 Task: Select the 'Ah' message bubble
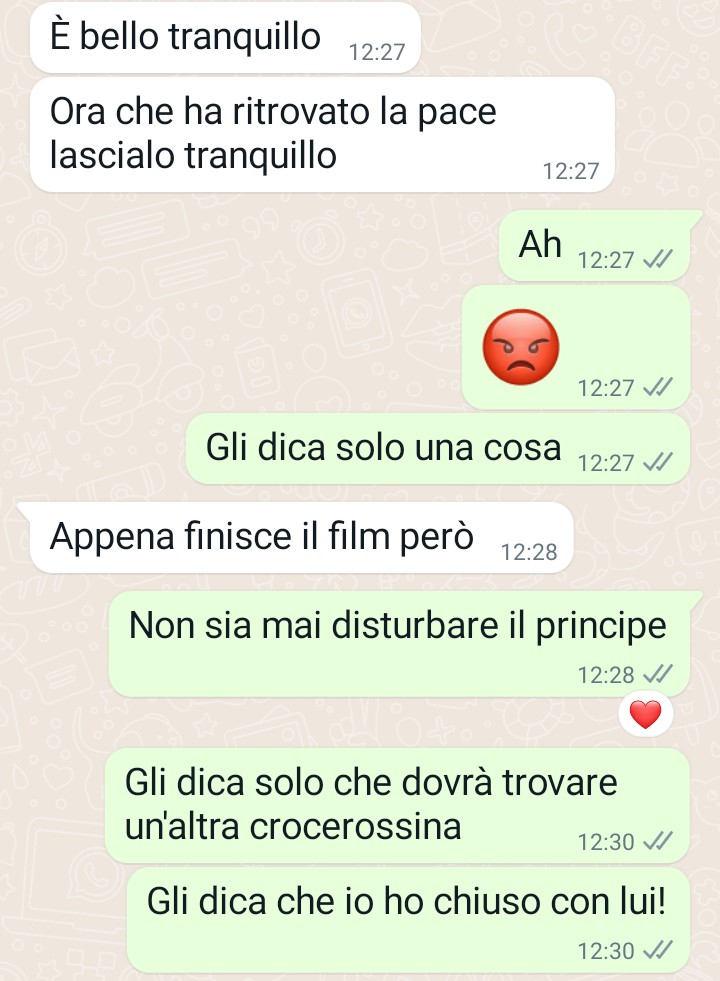[x=594, y=245]
